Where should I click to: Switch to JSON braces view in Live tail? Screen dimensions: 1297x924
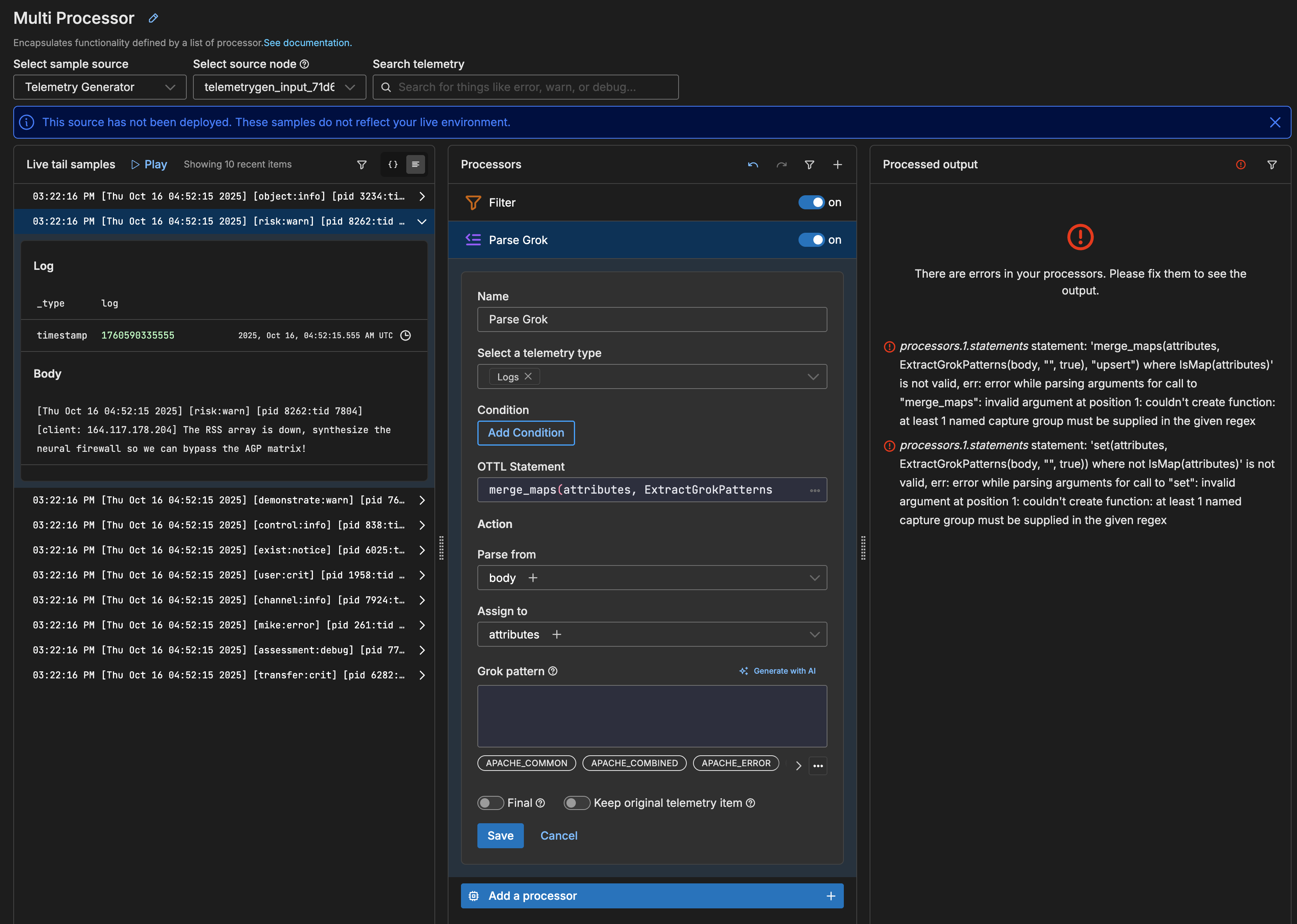[393, 164]
